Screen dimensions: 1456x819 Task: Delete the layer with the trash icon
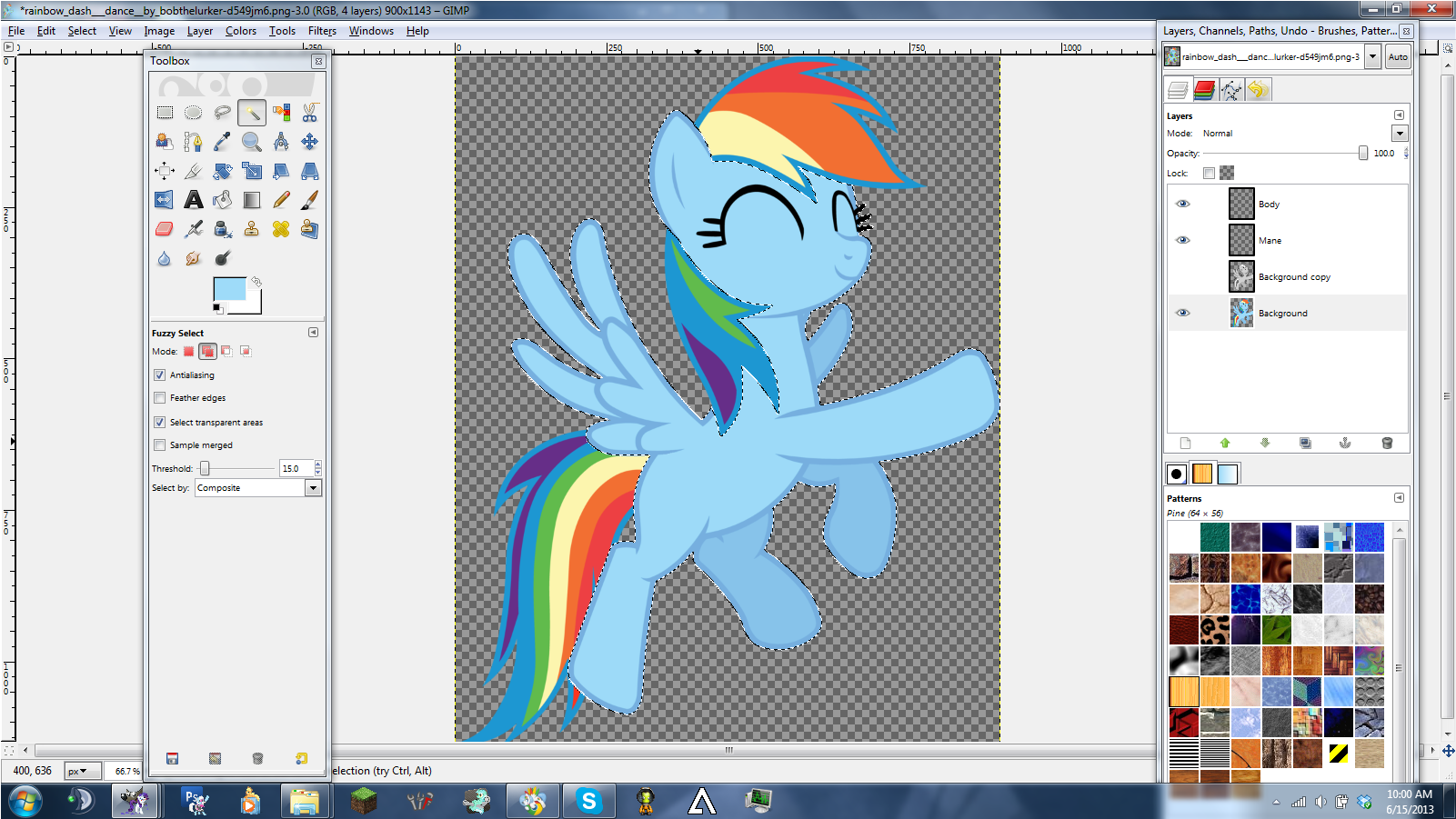coord(1387,444)
